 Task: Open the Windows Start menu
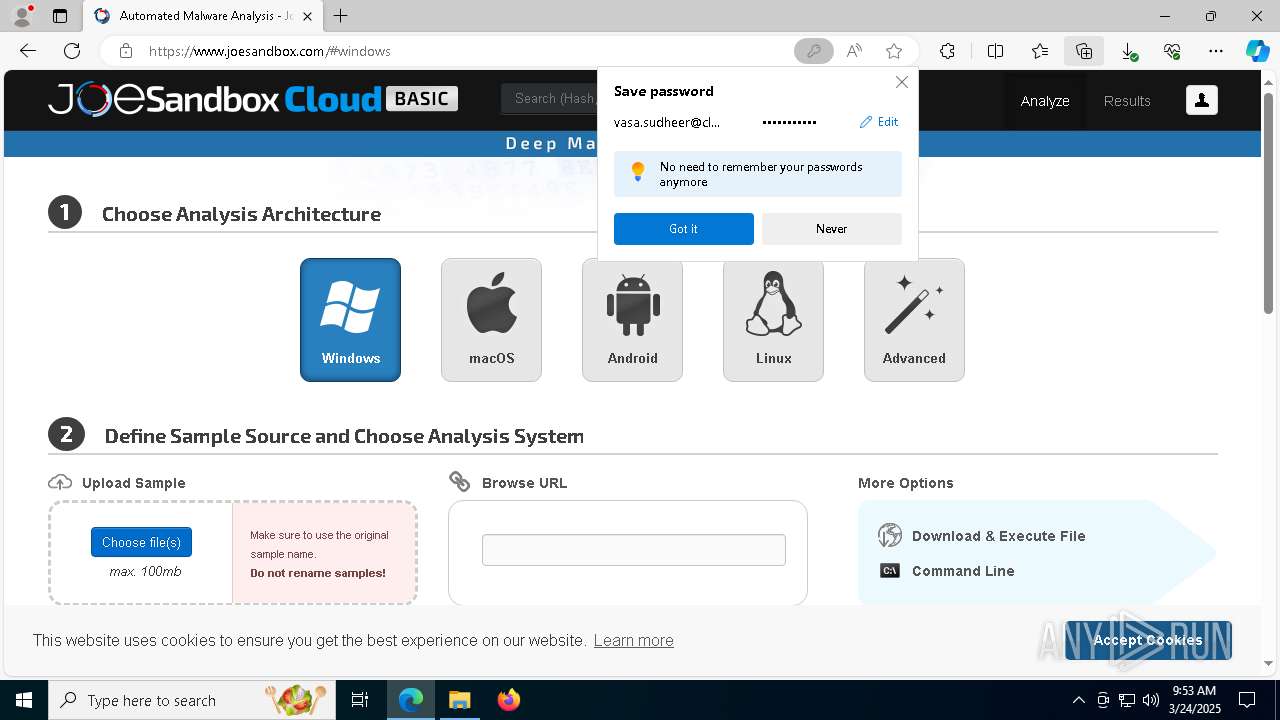24,700
